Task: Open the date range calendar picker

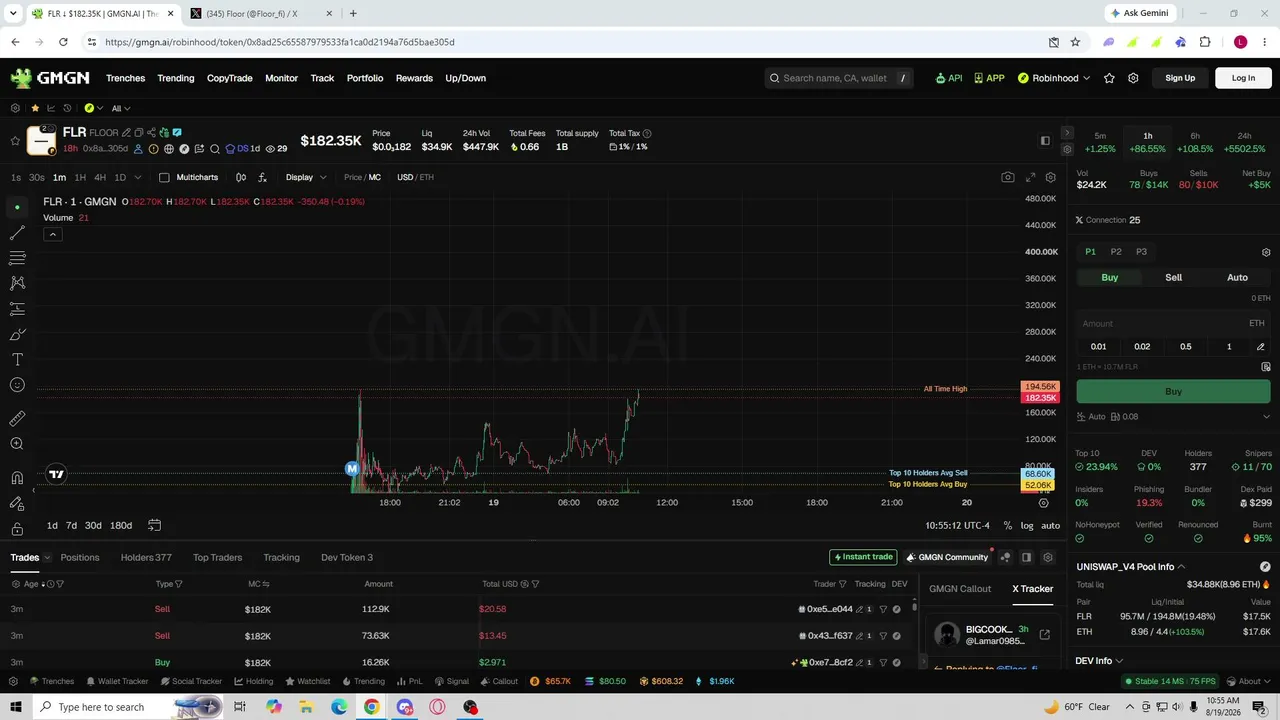Action: tap(154, 525)
